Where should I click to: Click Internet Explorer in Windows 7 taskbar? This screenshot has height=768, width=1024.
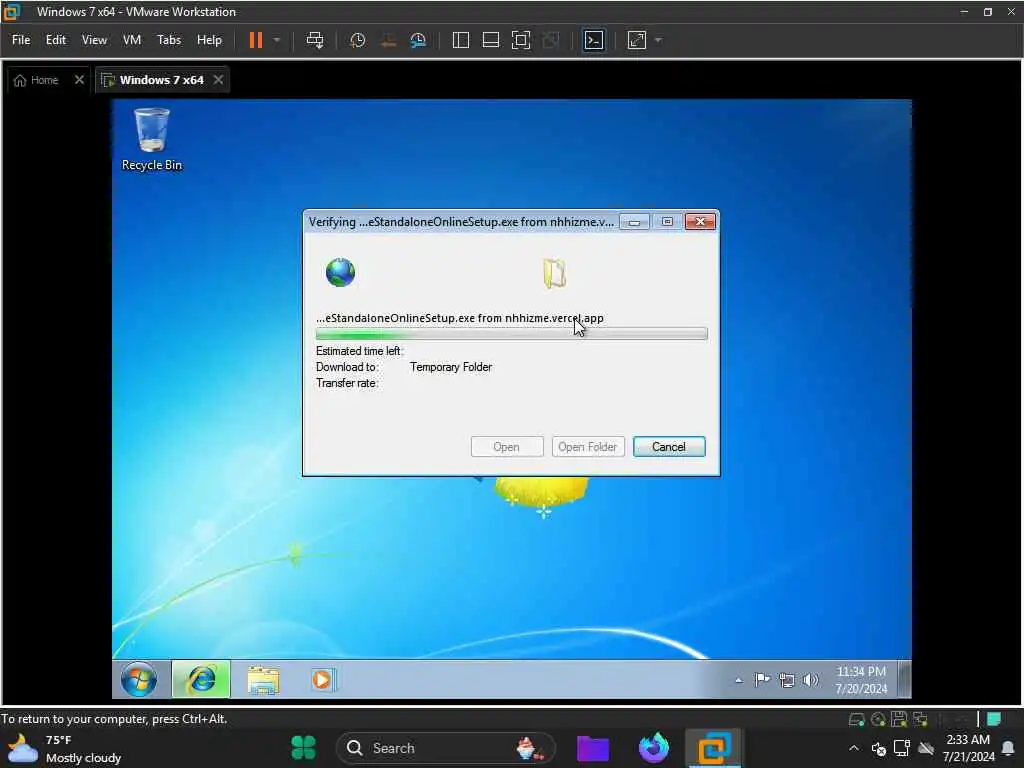click(201, 680)
